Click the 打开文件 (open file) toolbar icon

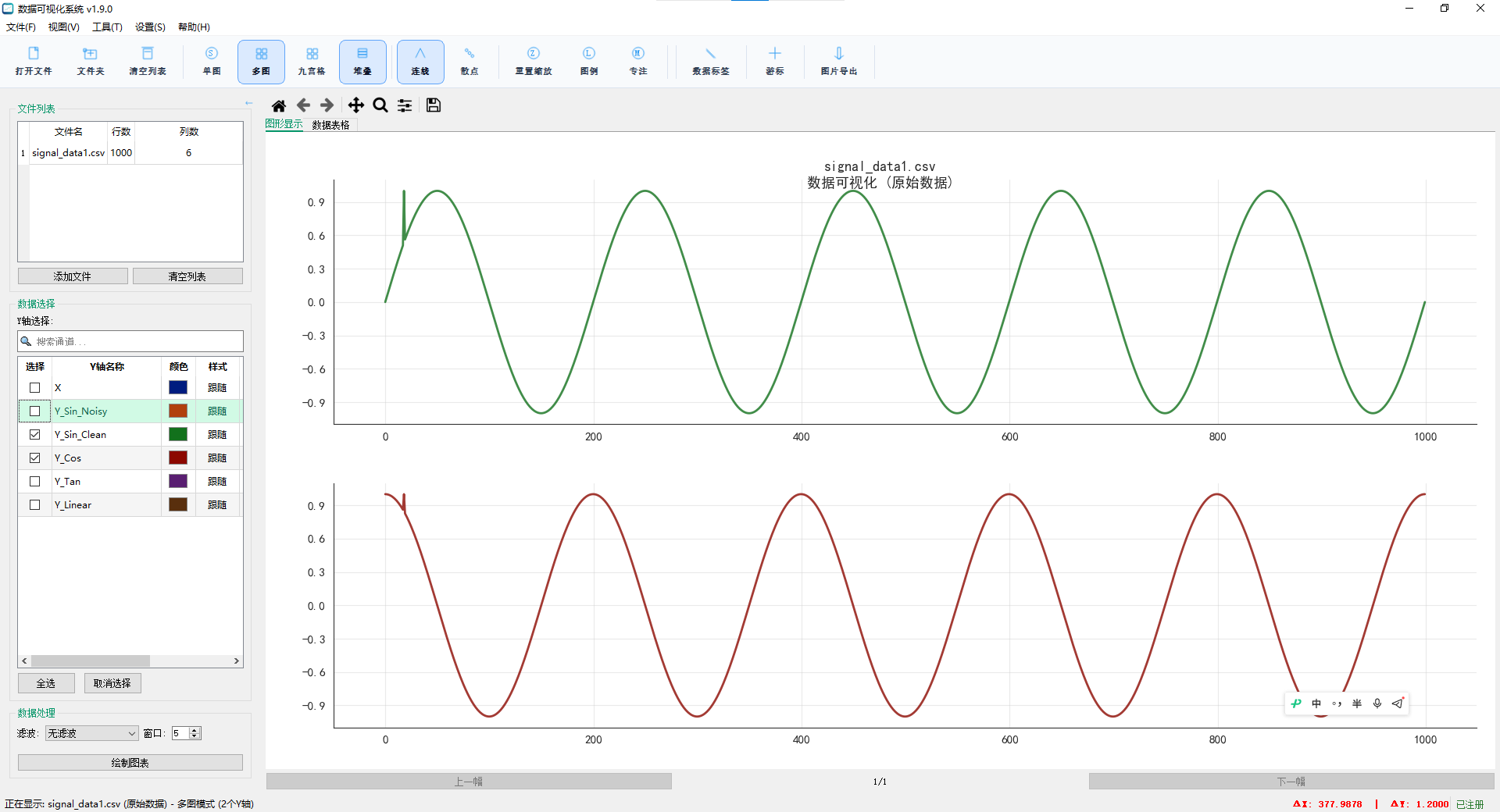click(34, 61)
